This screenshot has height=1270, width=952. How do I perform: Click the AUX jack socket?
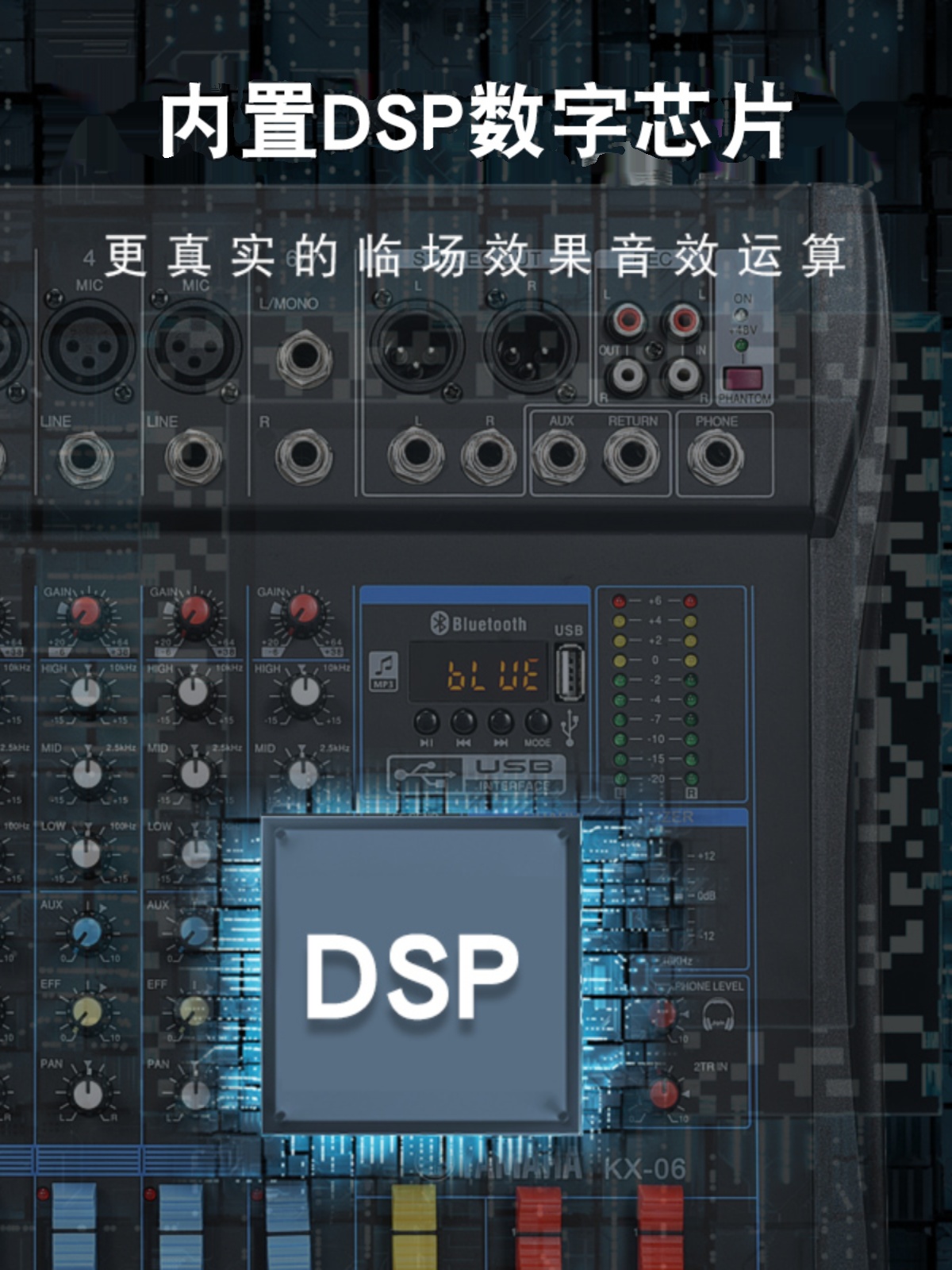point(560,456)
